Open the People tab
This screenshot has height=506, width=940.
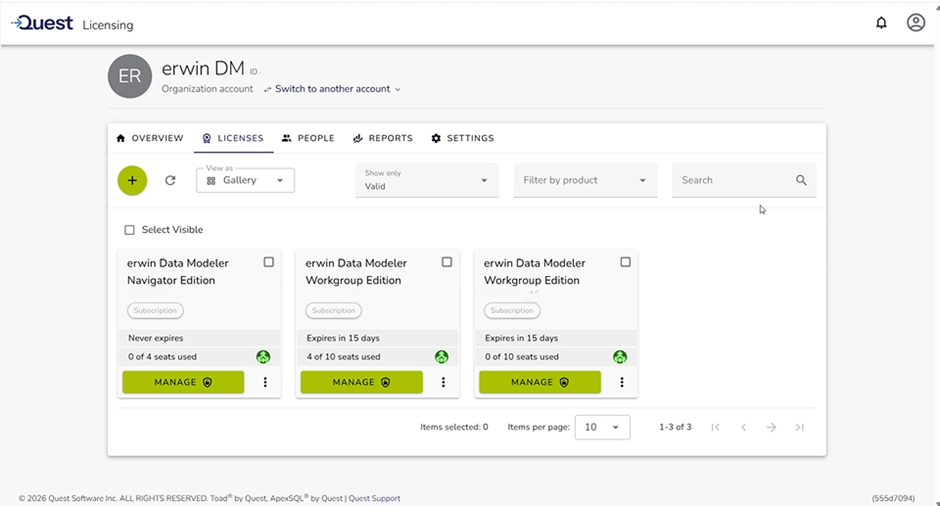[308, 138]
